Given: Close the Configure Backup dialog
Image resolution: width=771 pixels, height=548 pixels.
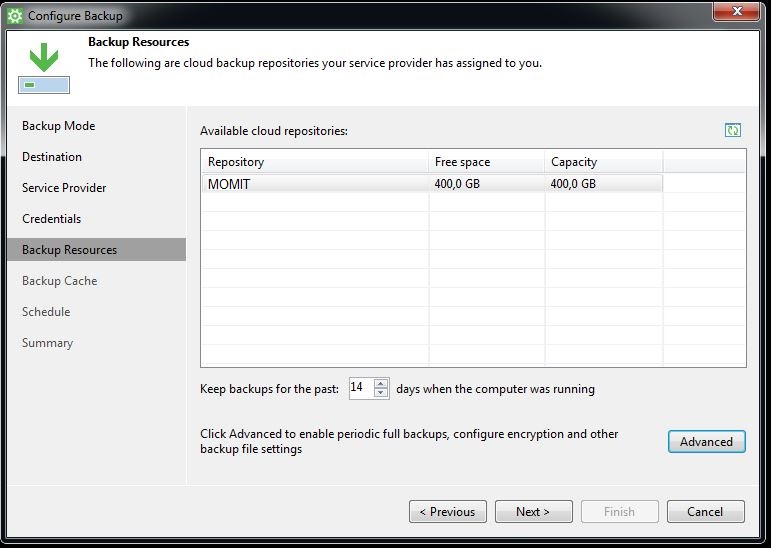Looking at the screenshot, I should pyautogui.click(x=741, y=12).
